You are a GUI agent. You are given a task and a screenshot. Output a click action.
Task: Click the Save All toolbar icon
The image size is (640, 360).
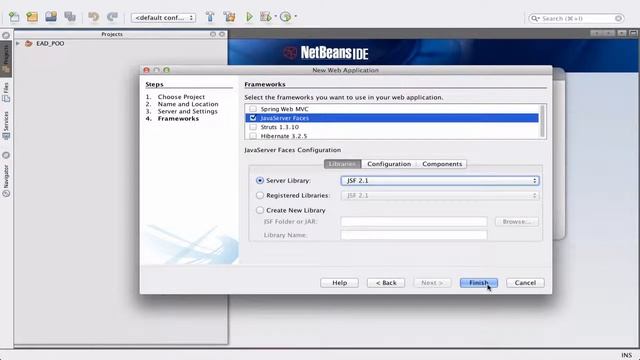point(70,17)
